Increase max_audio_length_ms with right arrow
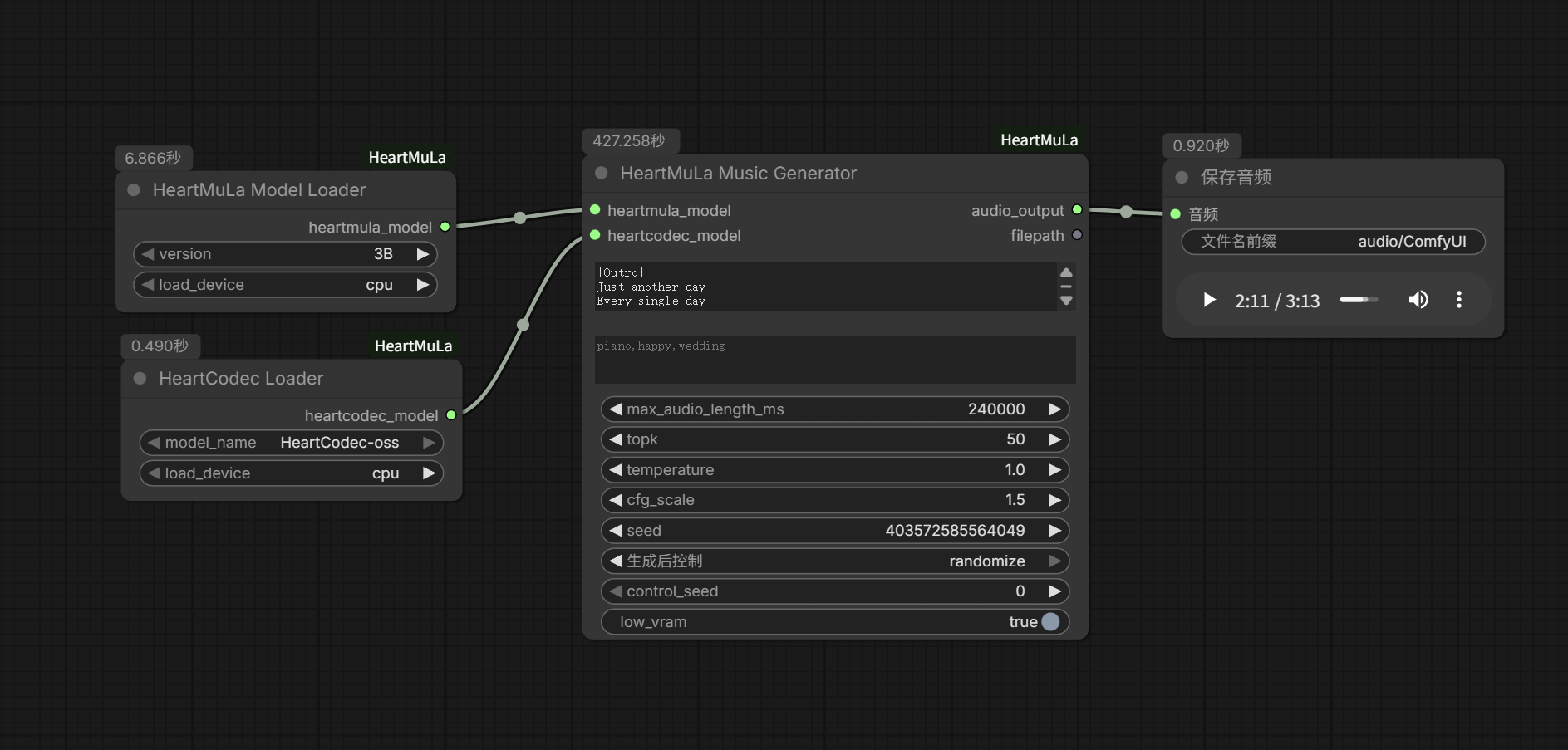The height and width of the screenshot is (750, 1568). (1054, 409)
